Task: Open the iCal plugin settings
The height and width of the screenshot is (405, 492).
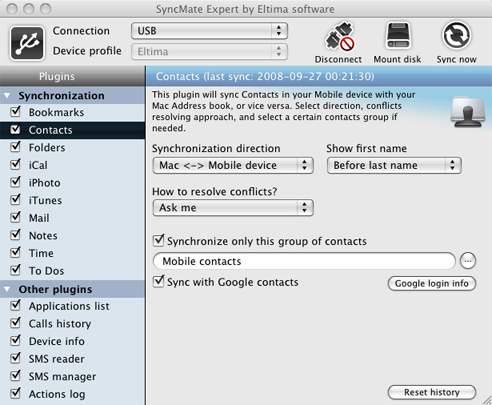Action: tap(72, 165)
